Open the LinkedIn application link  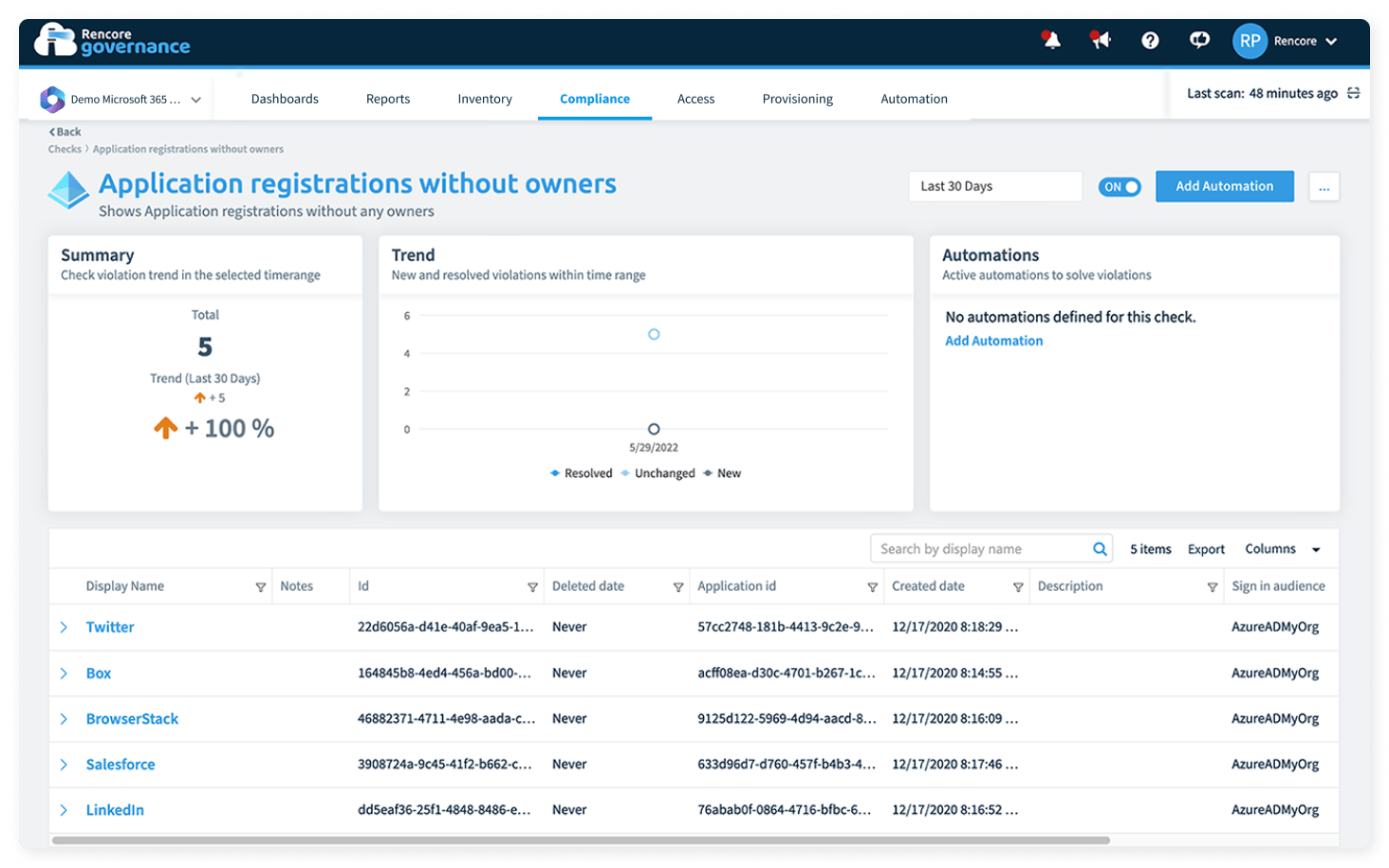[115, 810]
